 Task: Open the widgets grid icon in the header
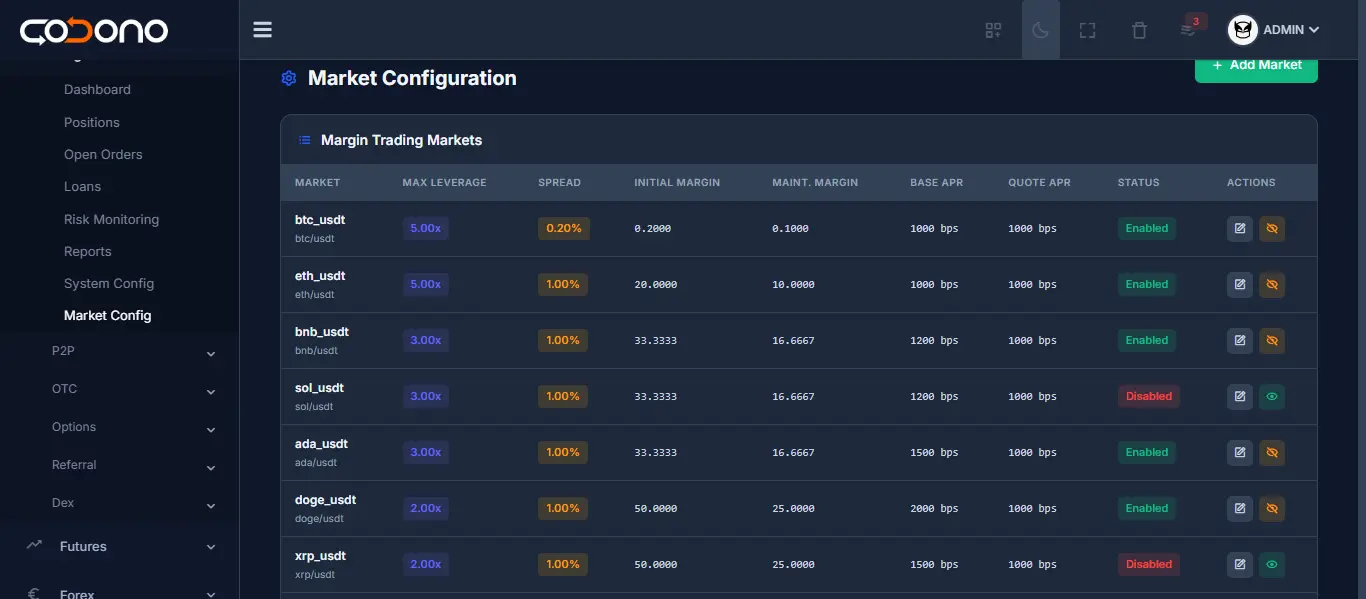[992, 29]
